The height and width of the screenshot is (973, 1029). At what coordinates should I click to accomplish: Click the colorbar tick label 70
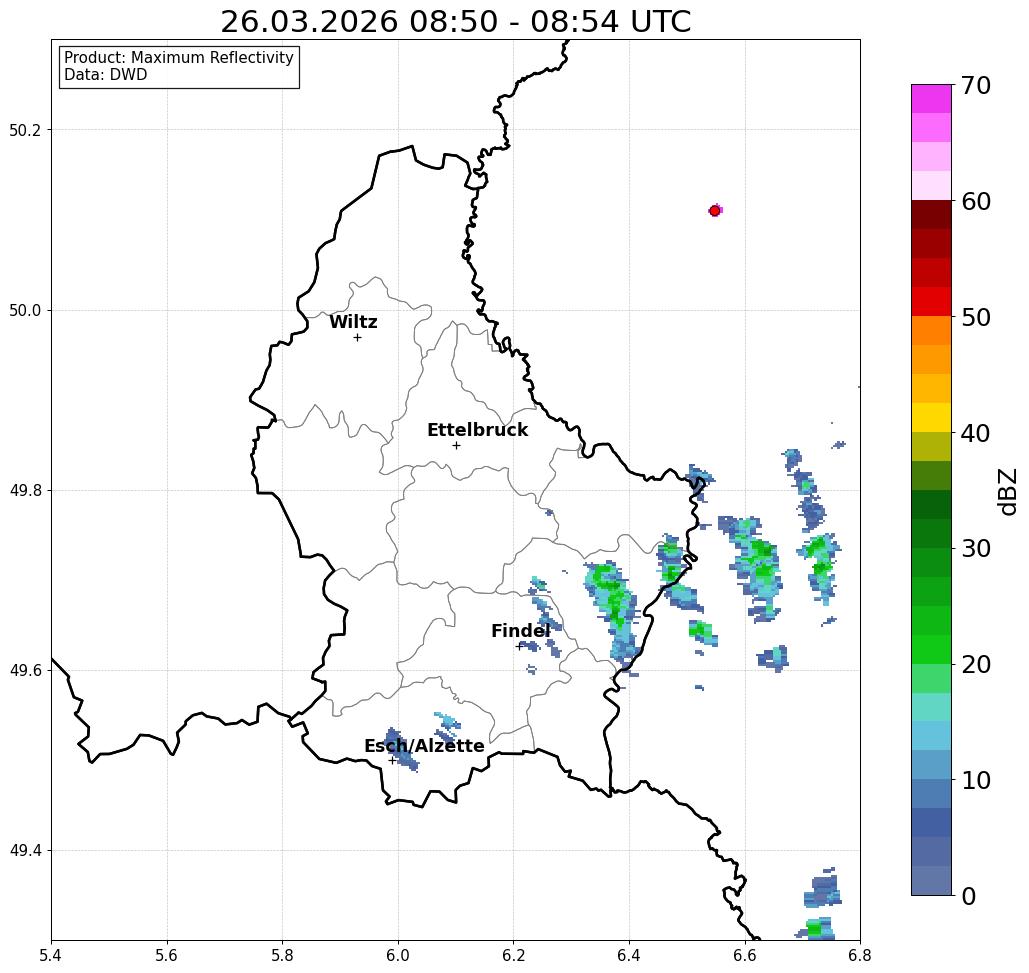click(x=975, y=85)
